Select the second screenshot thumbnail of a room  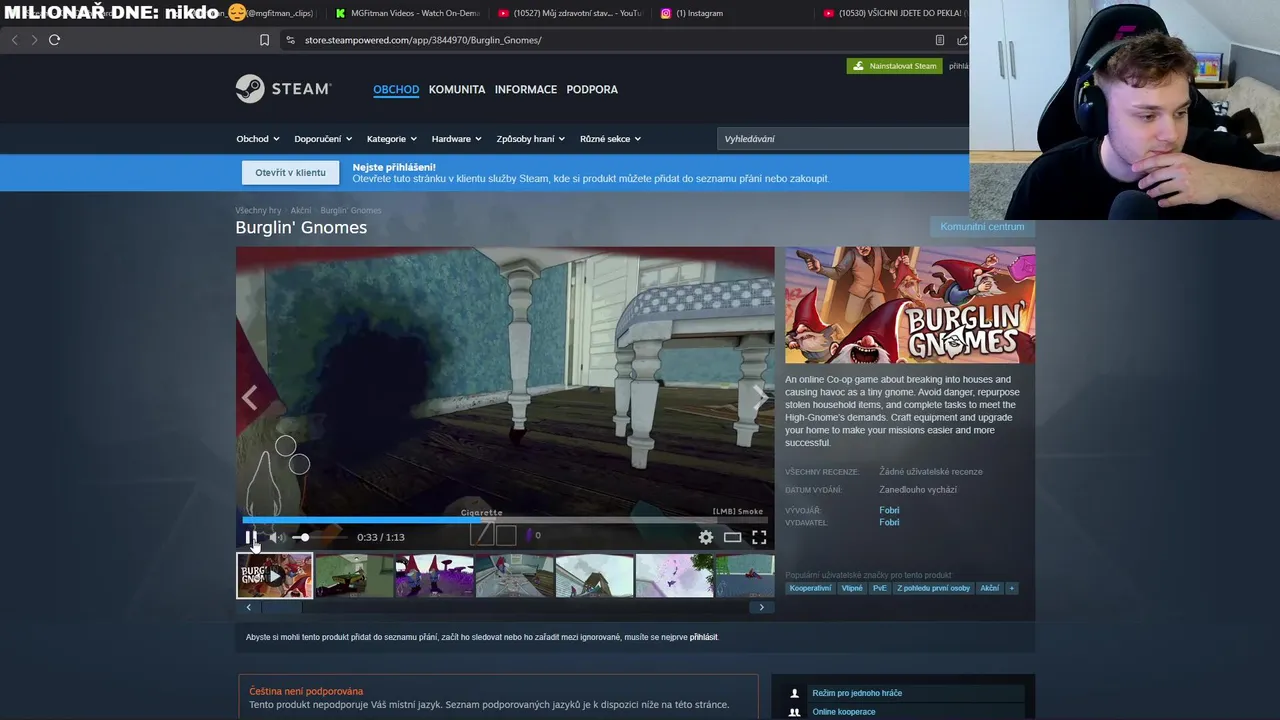(354, 575)
